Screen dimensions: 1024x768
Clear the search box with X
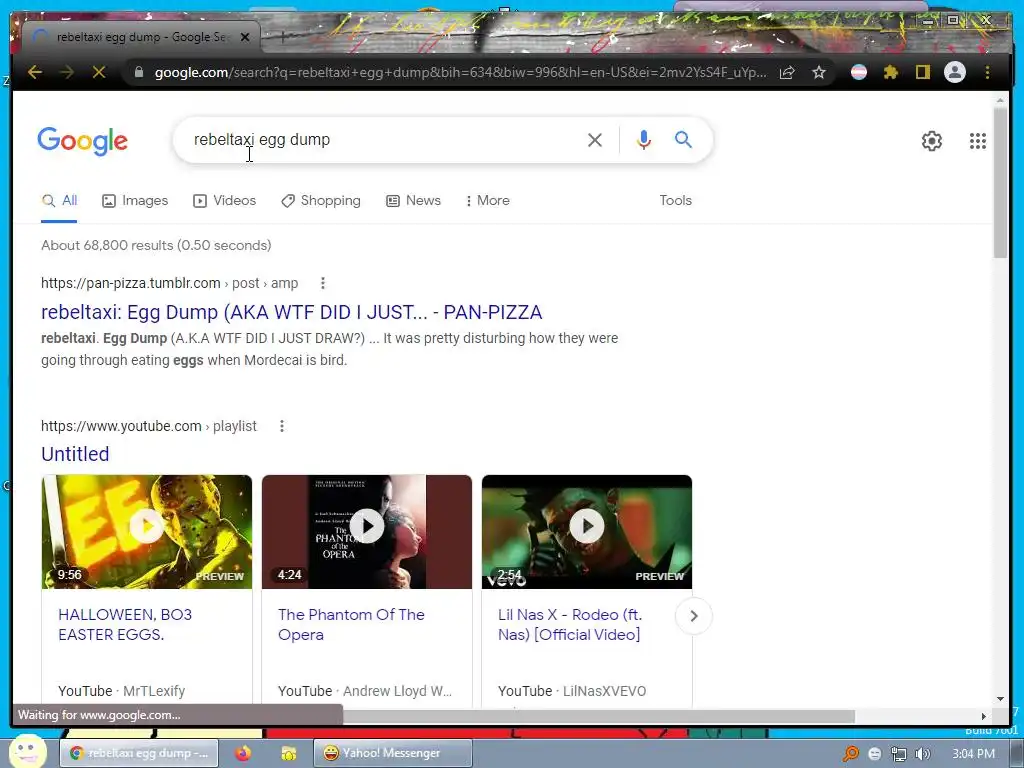594,140
